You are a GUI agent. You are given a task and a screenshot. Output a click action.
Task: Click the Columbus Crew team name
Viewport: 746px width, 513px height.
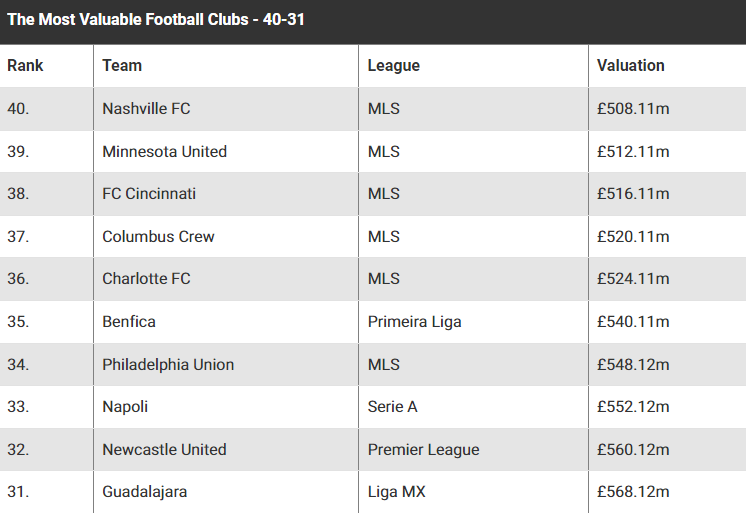(x=158, y=237)
